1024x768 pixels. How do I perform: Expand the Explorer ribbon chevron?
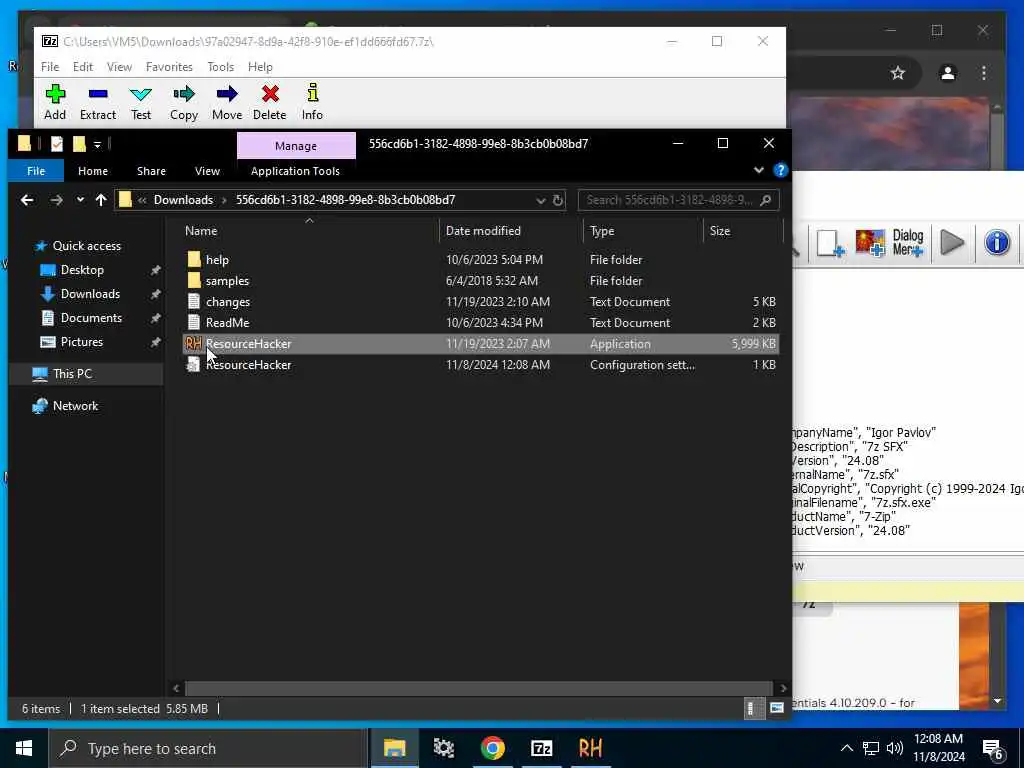[758, 170]
